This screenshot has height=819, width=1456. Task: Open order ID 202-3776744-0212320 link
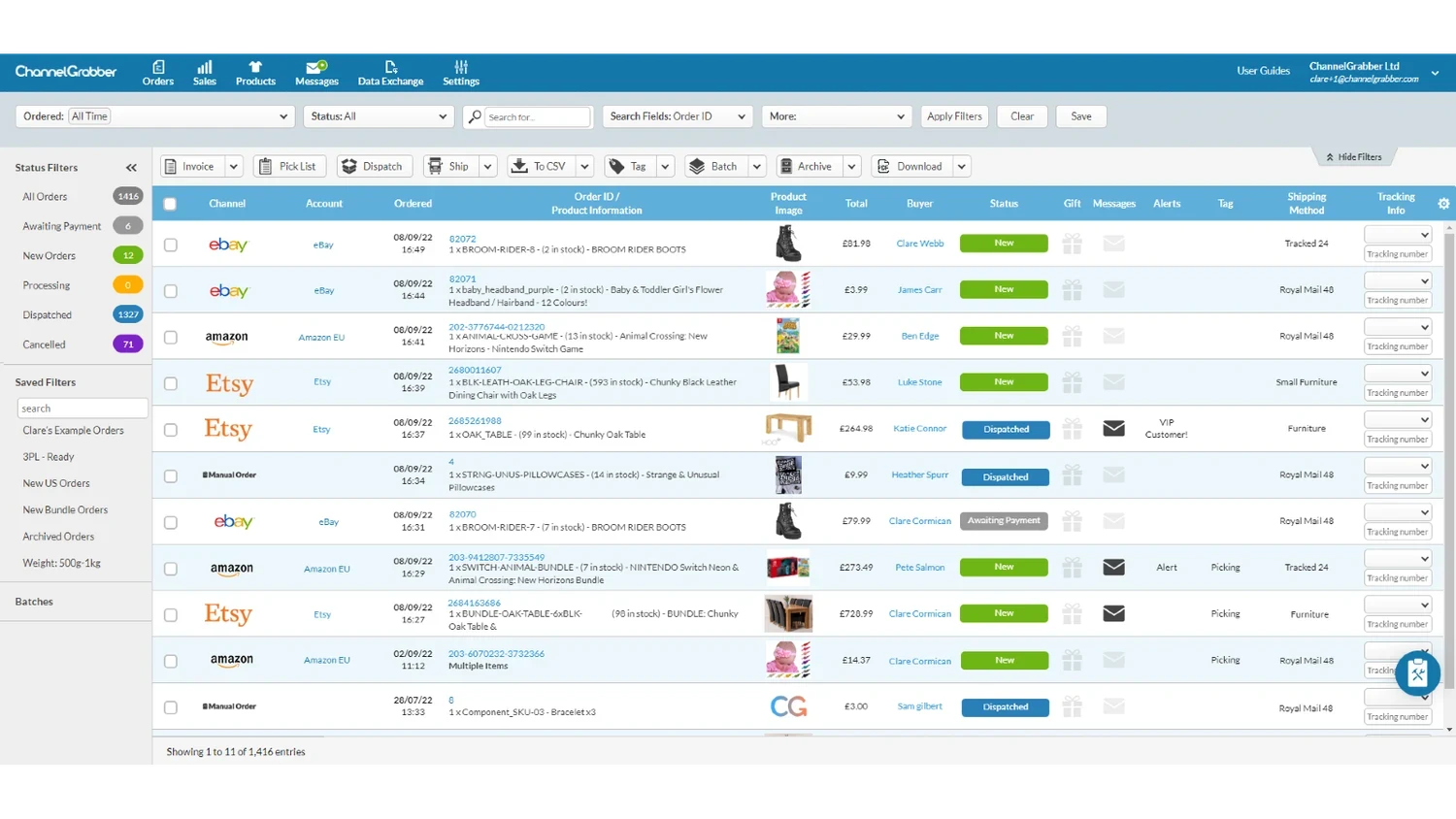click(x=497, y=327)
